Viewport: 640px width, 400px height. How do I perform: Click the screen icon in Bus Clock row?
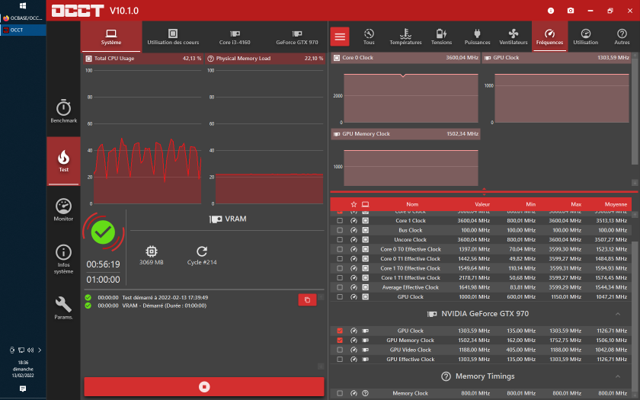pos(365,230)
